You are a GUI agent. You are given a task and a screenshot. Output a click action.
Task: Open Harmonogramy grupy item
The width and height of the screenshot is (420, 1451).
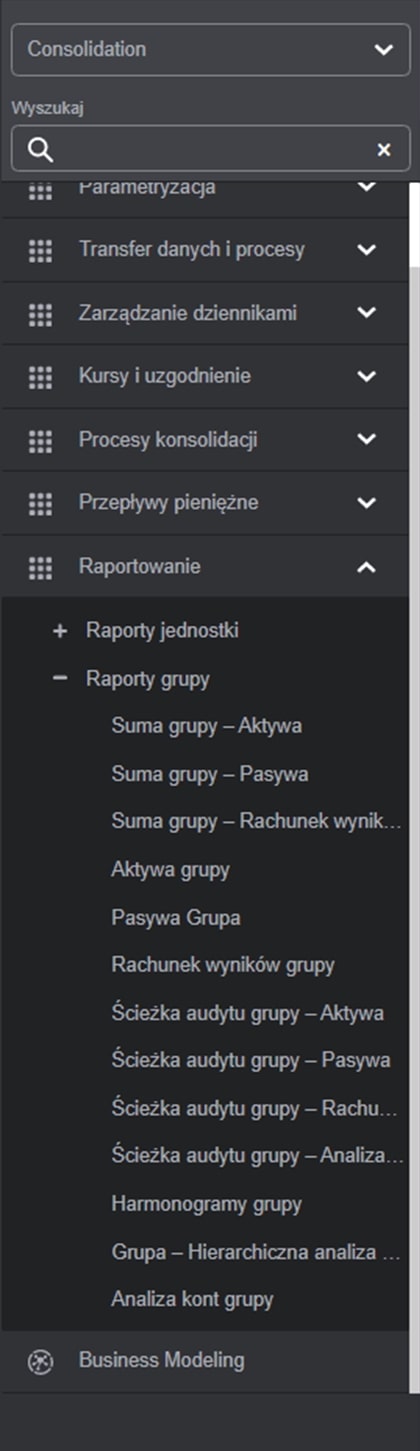click(x=207, y=1205)
